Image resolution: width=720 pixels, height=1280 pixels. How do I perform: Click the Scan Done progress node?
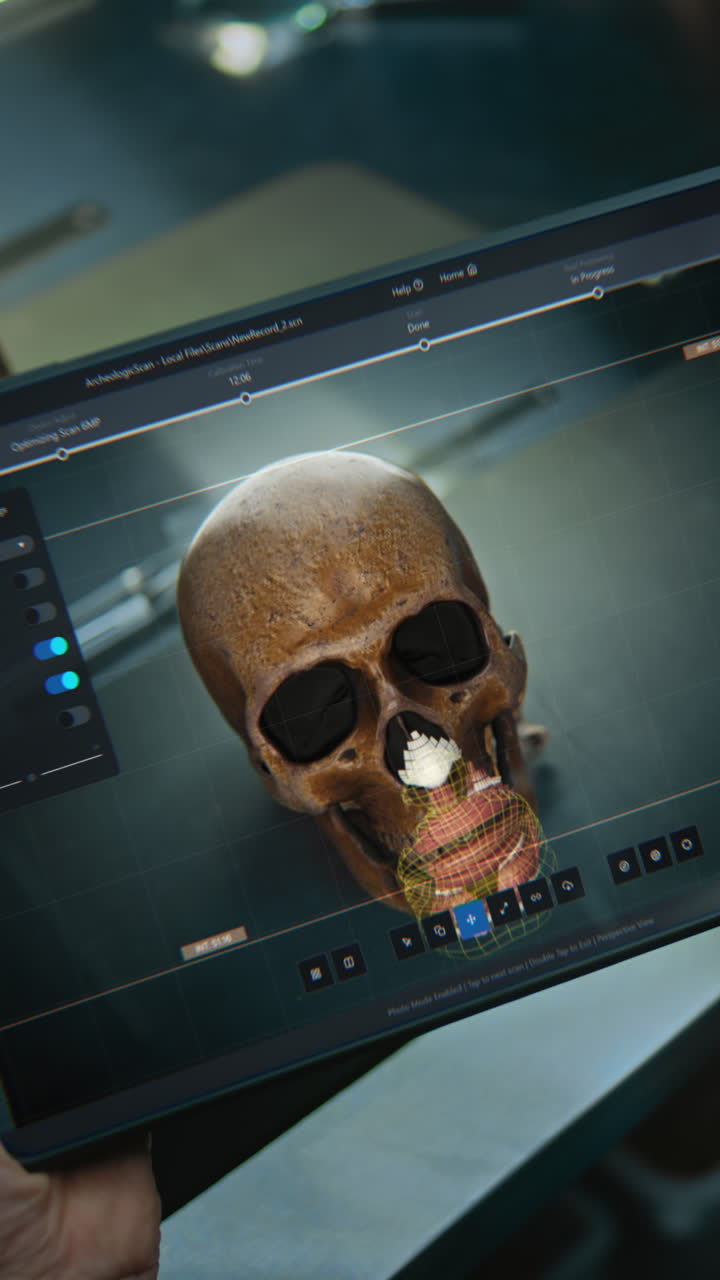tap(424, 344)
